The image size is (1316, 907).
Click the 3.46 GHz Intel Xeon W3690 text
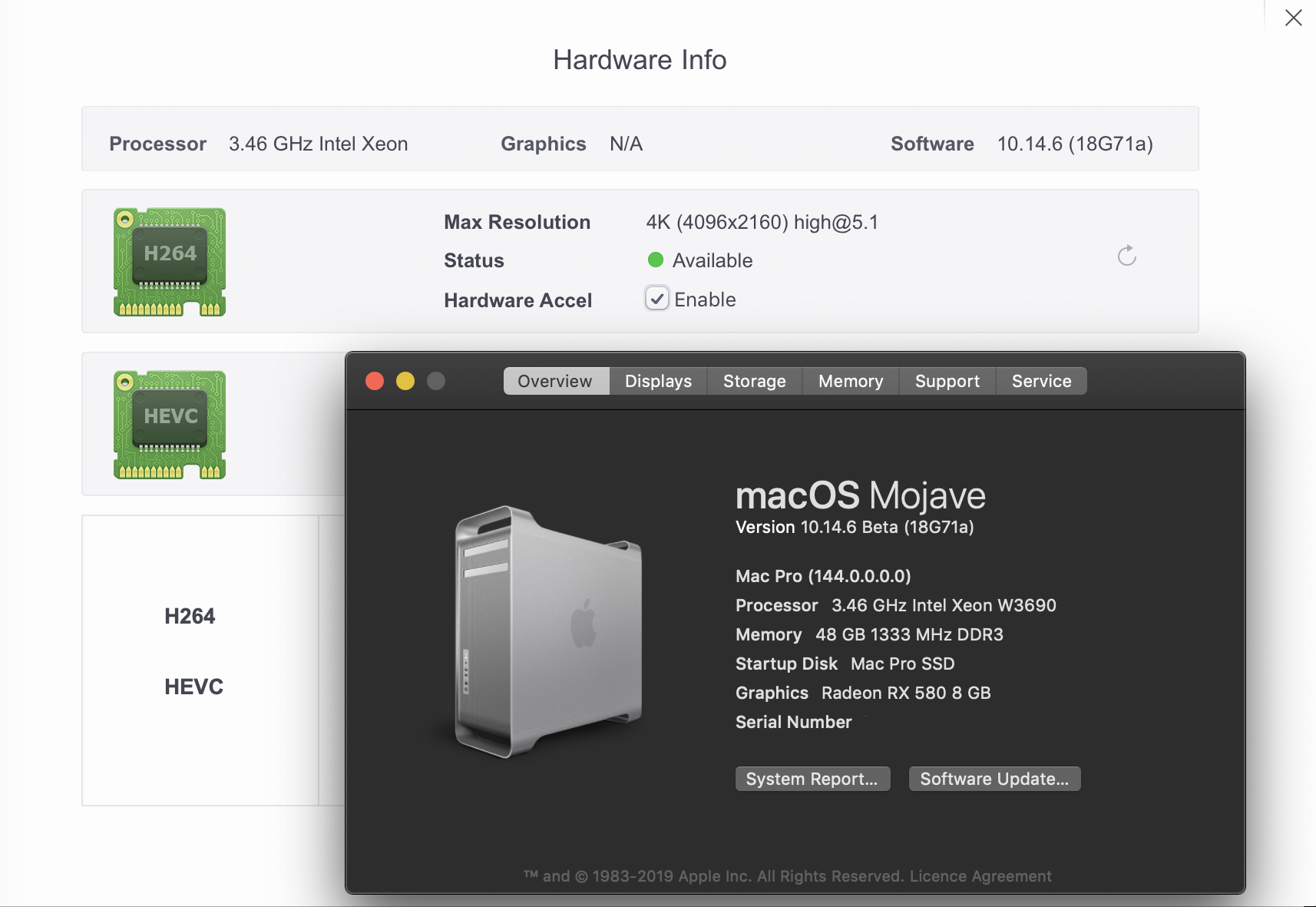(944, 605)
